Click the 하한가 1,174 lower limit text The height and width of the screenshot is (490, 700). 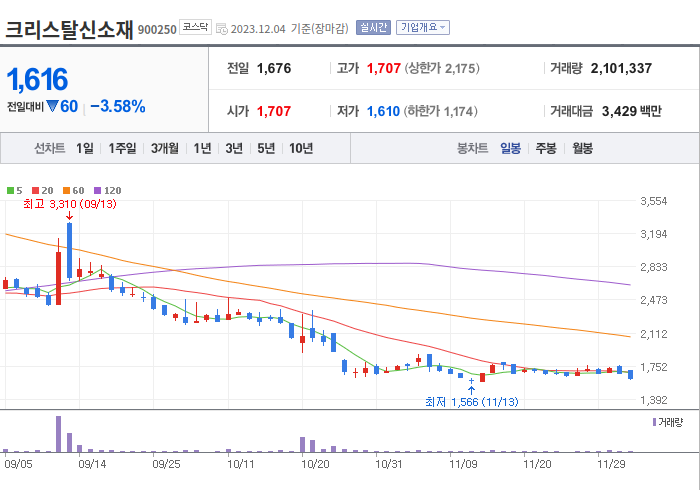coord(441,111)
